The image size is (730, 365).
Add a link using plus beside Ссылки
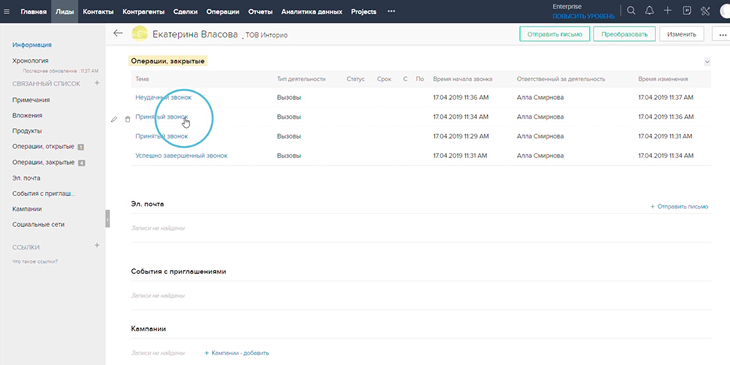(97, 245)
